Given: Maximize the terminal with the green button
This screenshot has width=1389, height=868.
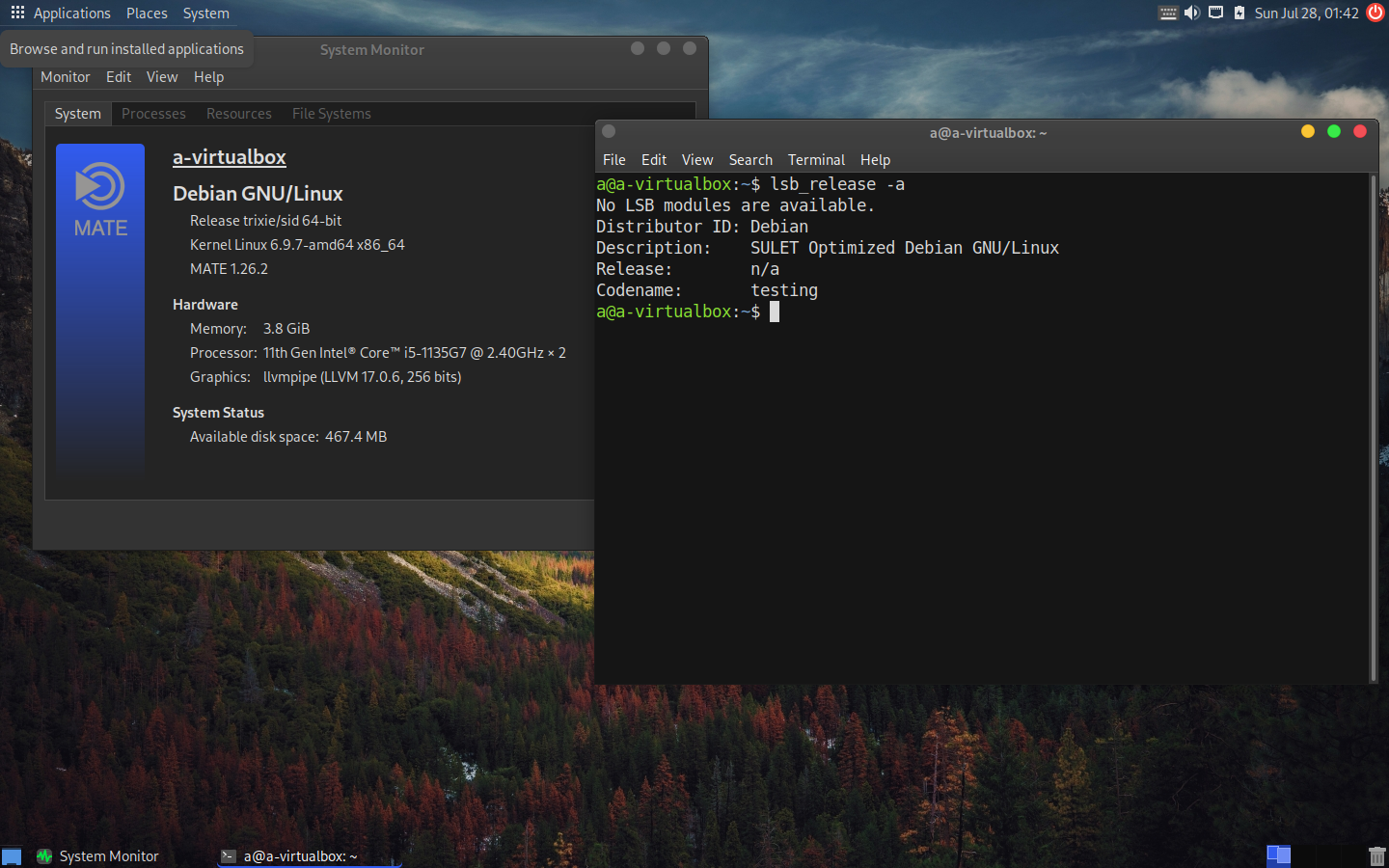Looking at the screenshot, I should [1334, 131].
